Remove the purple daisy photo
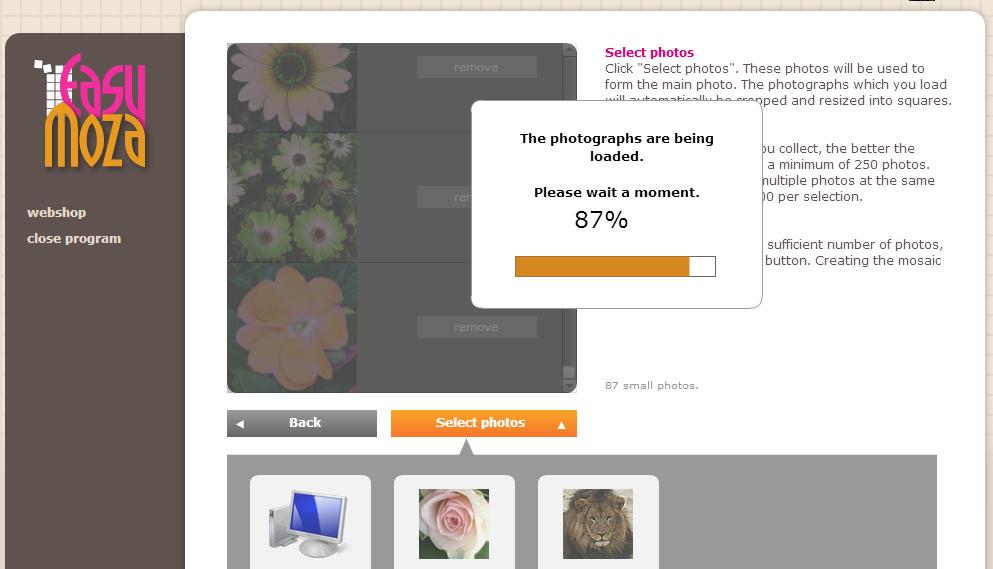993x569 pixels. [x=476, y=67]
